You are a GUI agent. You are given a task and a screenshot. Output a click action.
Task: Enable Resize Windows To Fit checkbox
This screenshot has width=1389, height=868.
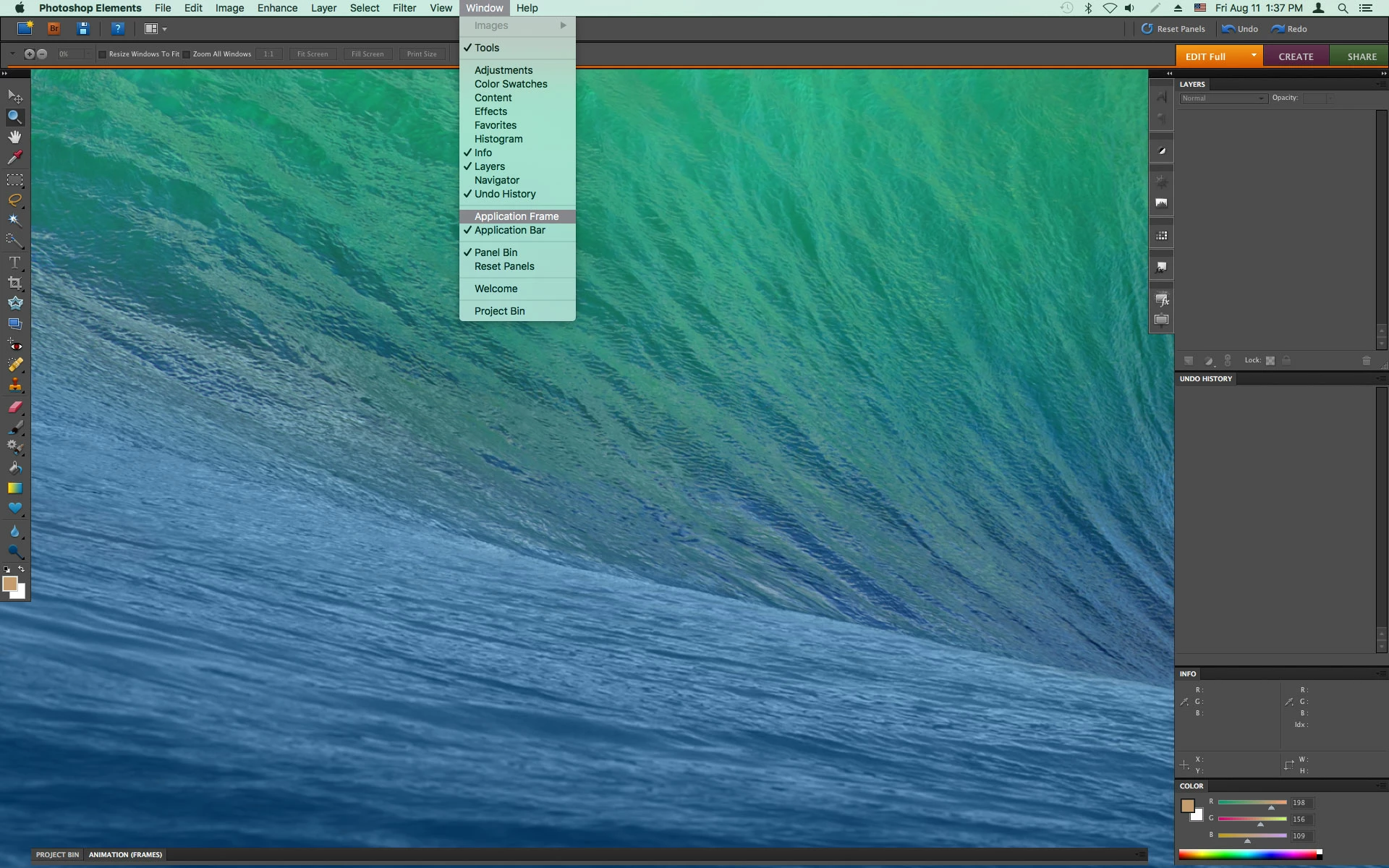[x=103, y=54]
